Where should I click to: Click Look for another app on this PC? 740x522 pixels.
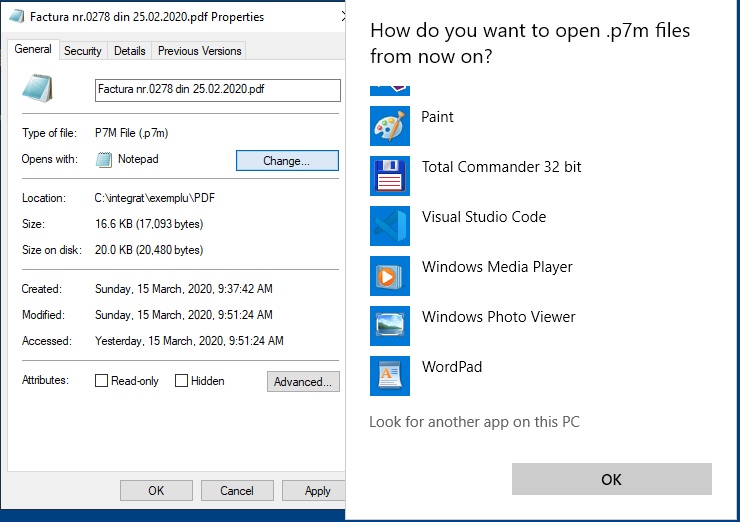click(x=474, y=421)
